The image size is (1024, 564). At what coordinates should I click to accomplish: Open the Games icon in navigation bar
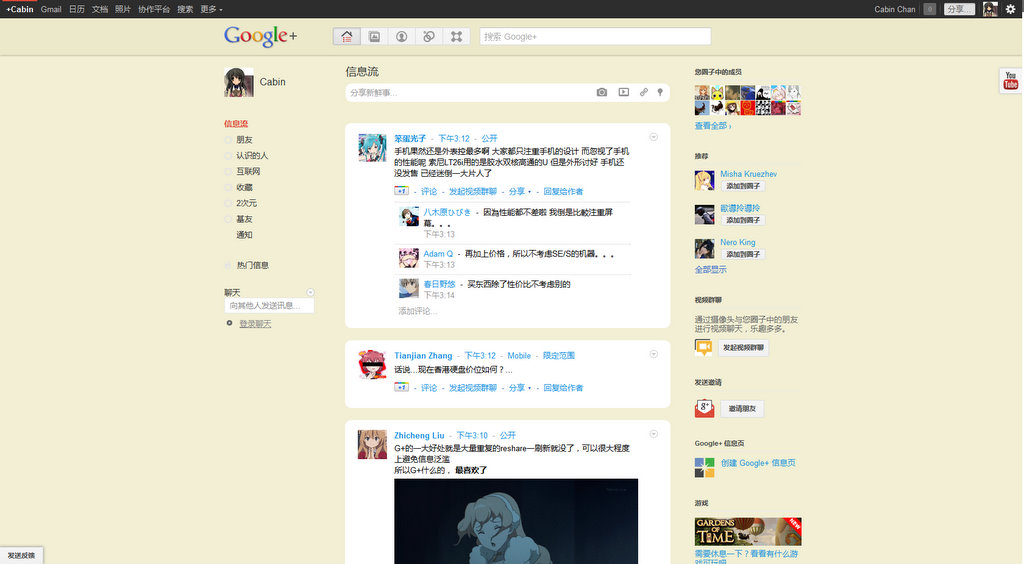click(456, 37)
